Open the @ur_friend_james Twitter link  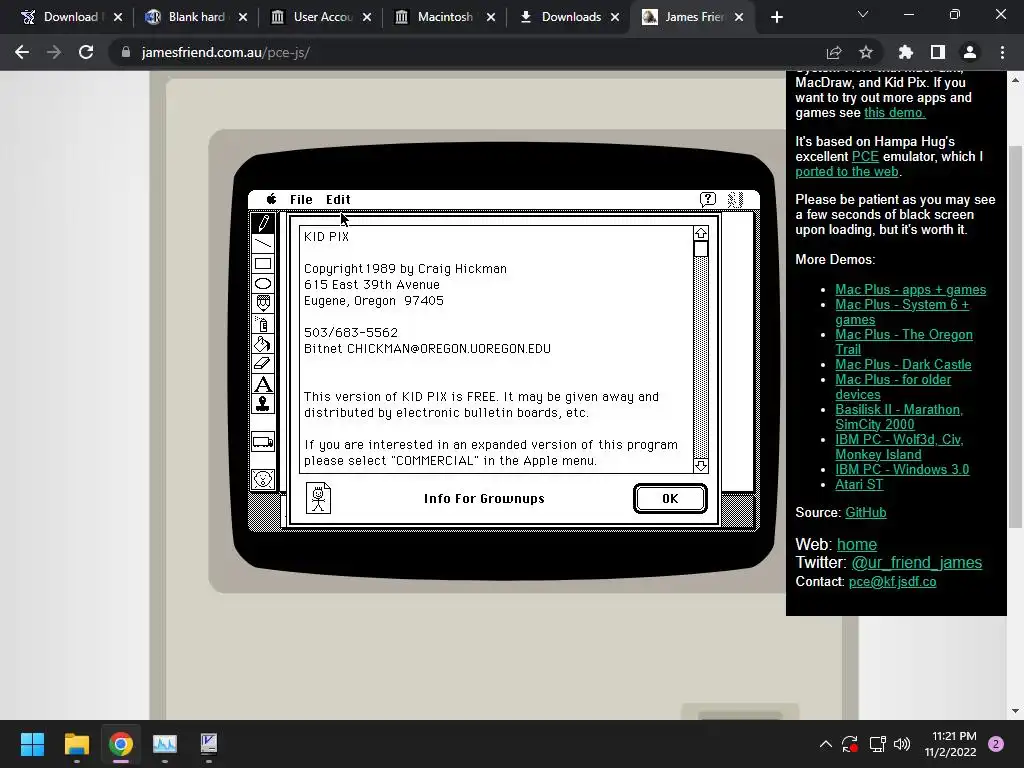[x=916, y=562]
